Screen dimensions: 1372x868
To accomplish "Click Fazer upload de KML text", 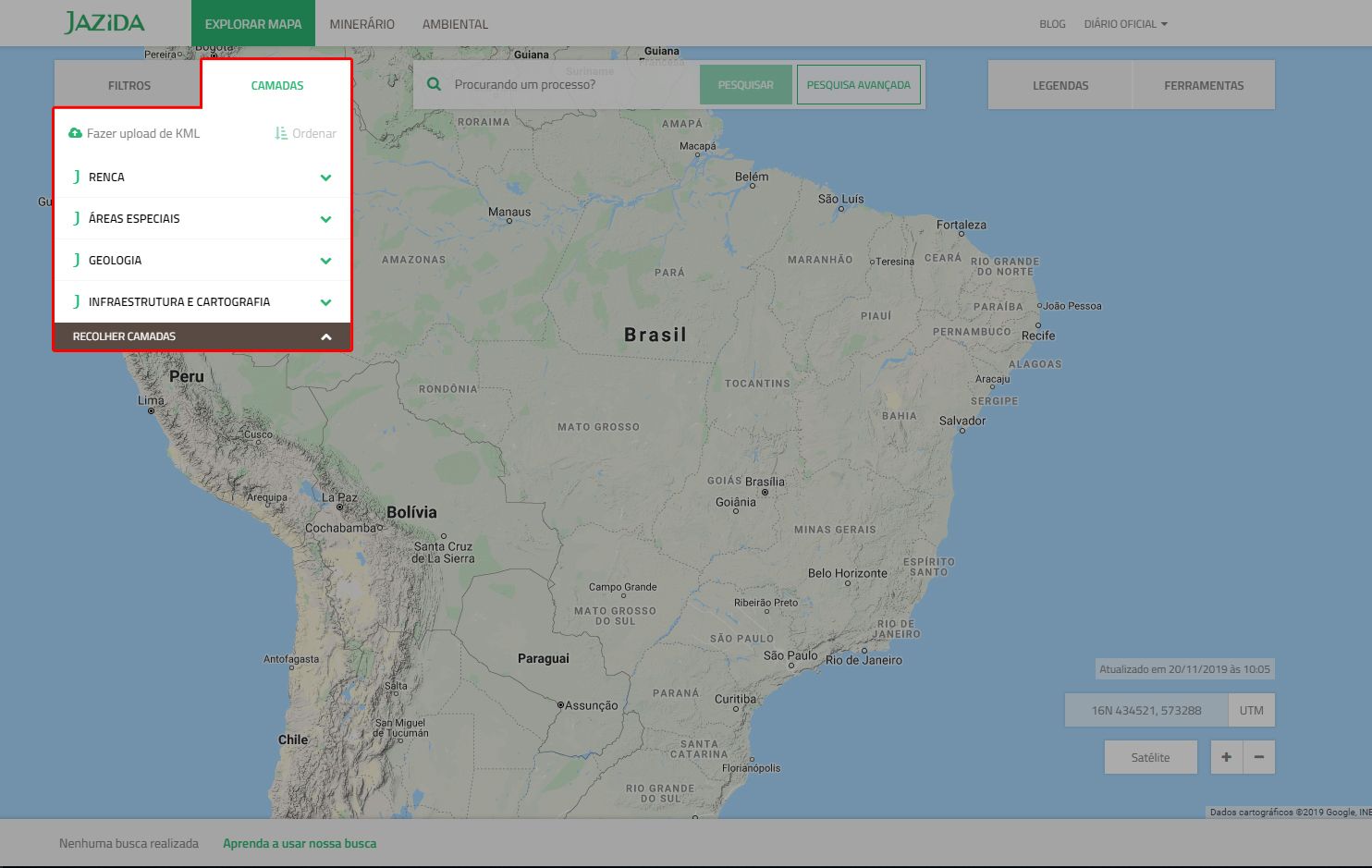I will coord(143,133).
